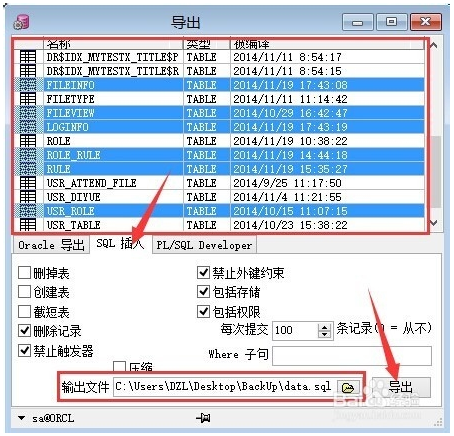Toggle the 截短表 checkbox
Screen dimensions: 454x436
(24, 311)
